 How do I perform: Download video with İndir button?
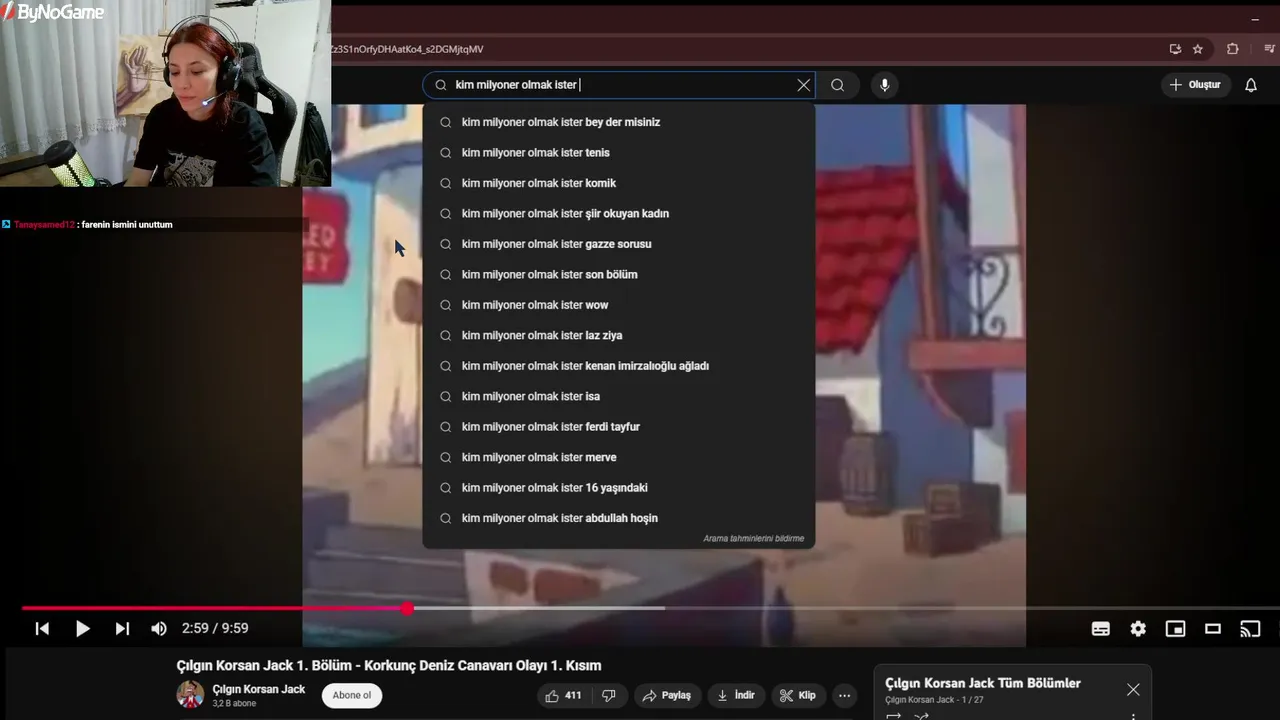coord(736,696)
